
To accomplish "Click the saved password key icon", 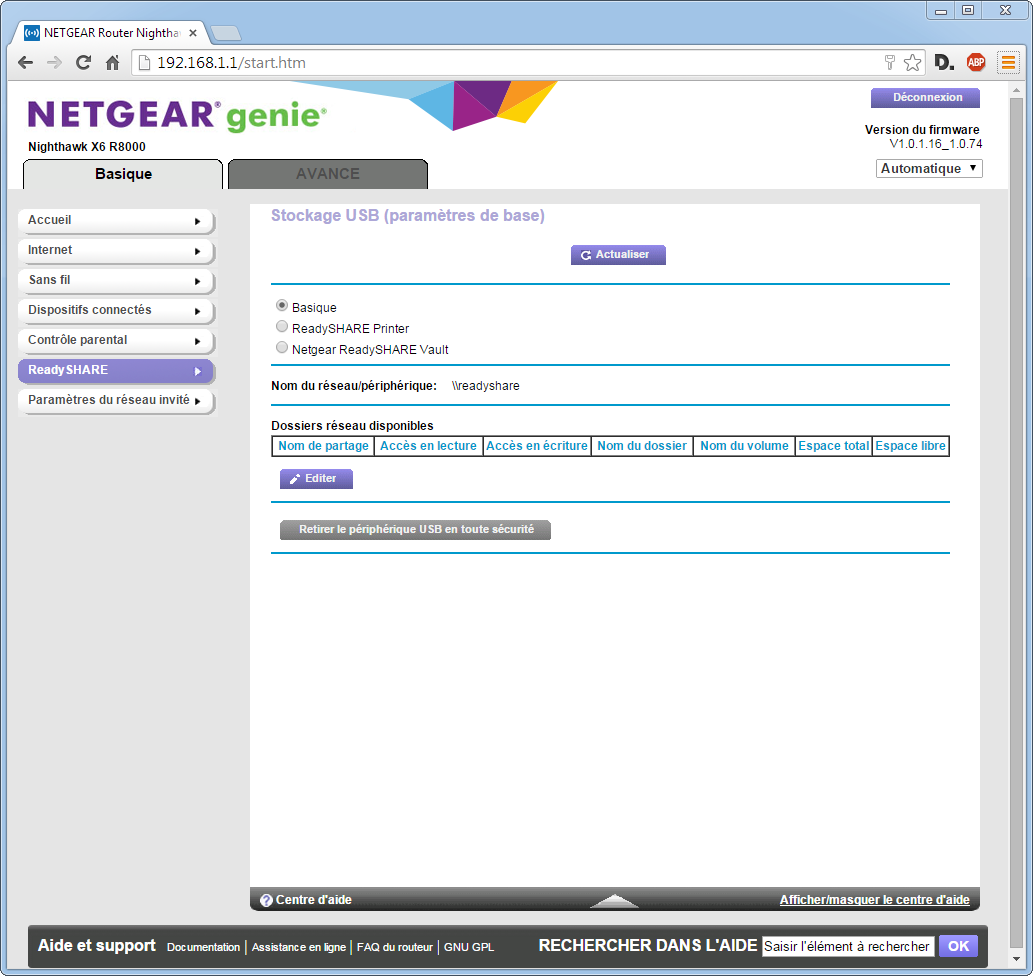I will tap(889, 63).
